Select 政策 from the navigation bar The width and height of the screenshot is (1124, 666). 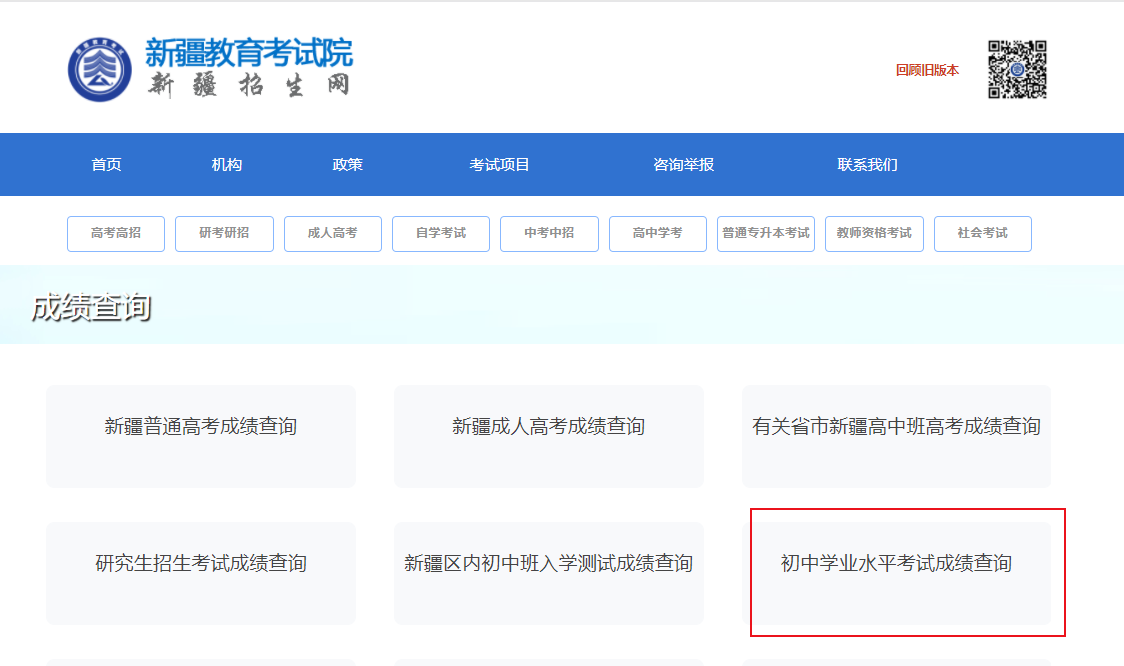(x=348, y=165)
